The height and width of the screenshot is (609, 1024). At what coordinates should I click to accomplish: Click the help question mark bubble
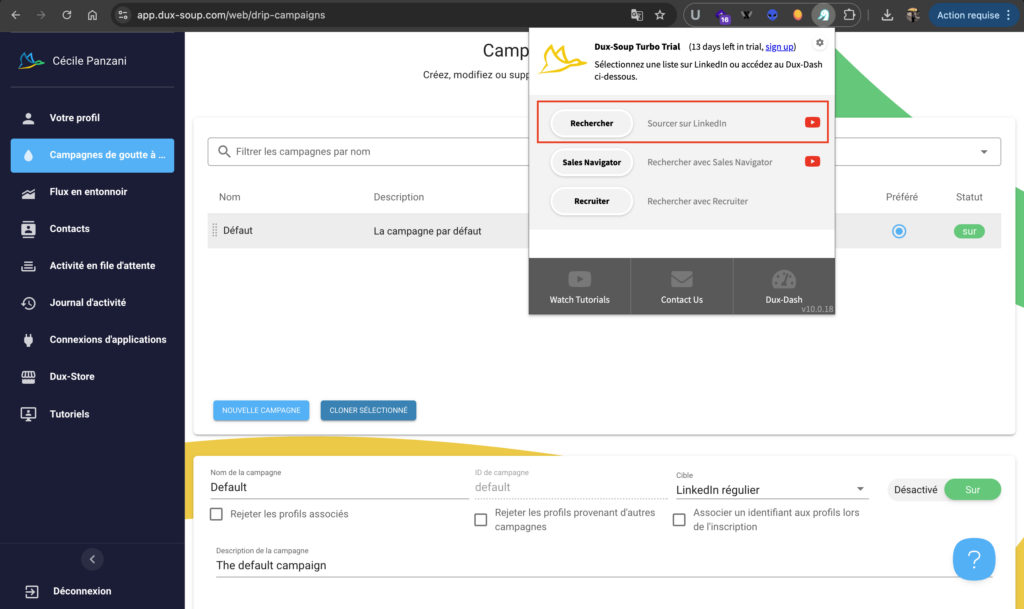[x=974, y=559]
